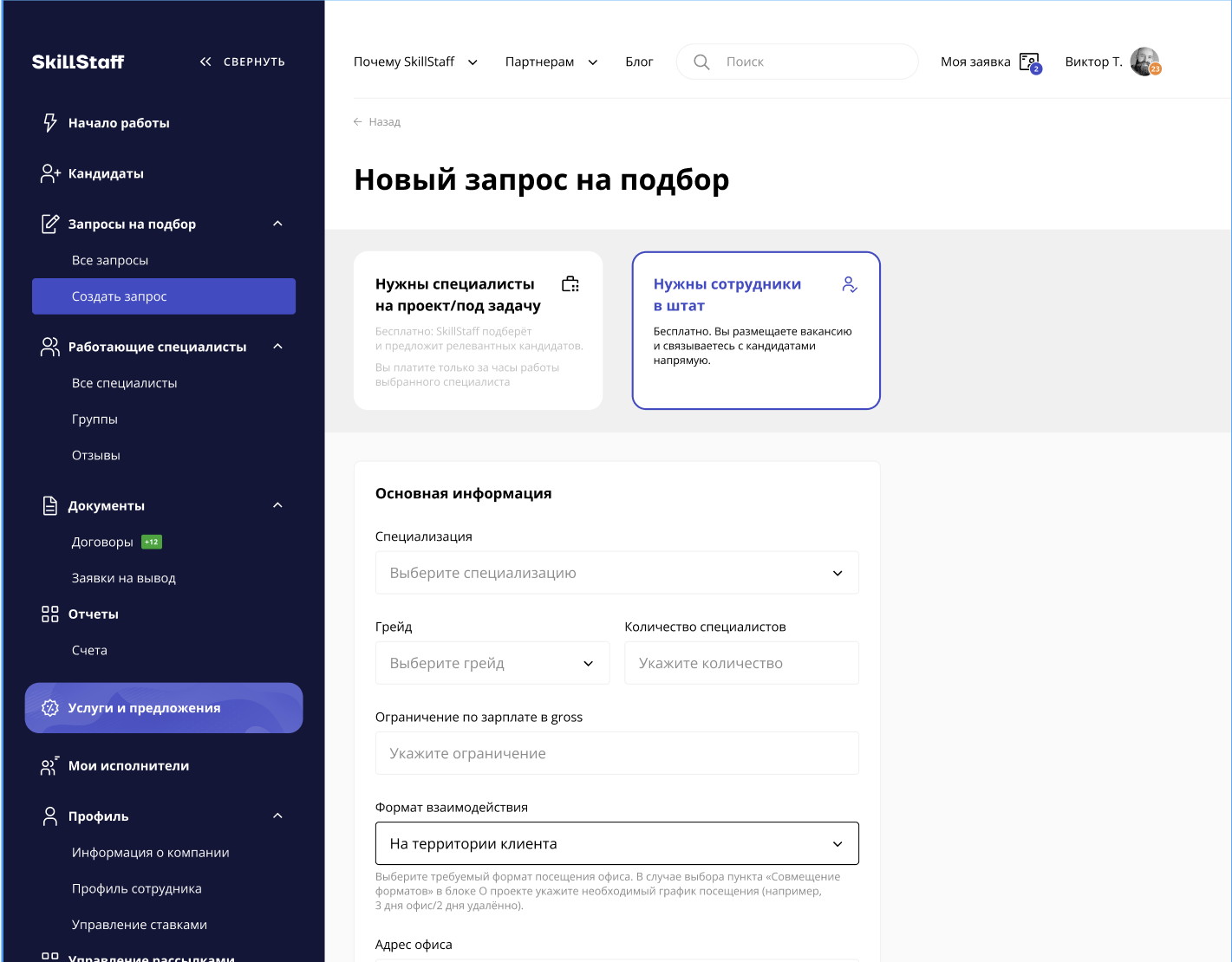Go to Все специалисты
The image size is (1232, 962).
(x=125, y=383)
